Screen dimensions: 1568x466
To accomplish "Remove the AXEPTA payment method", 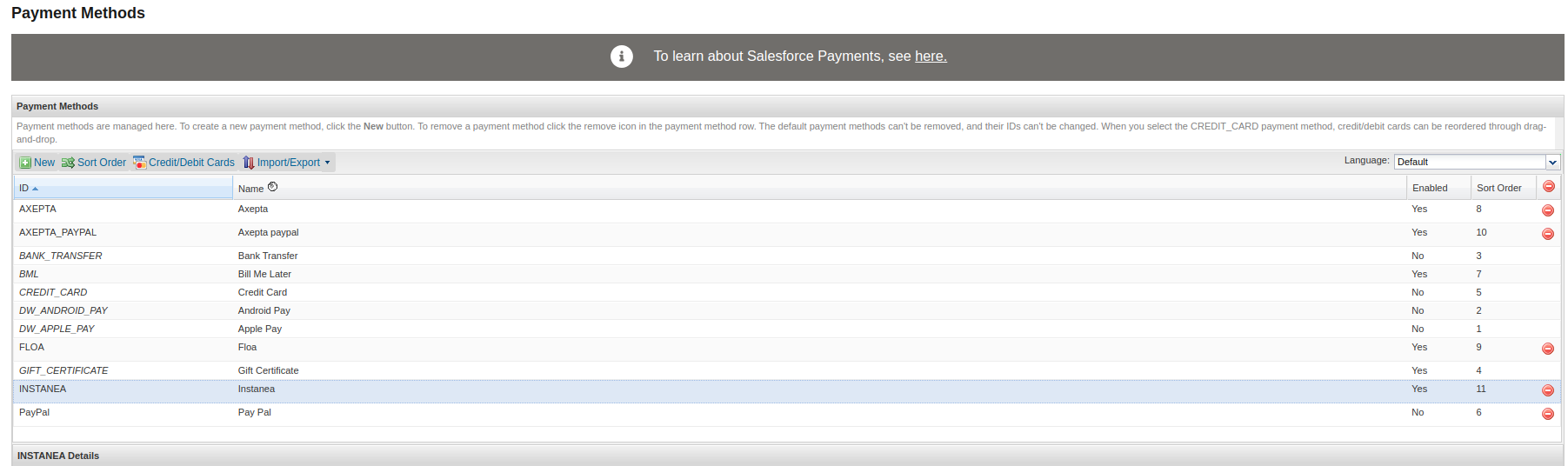I will point(1547,210).
